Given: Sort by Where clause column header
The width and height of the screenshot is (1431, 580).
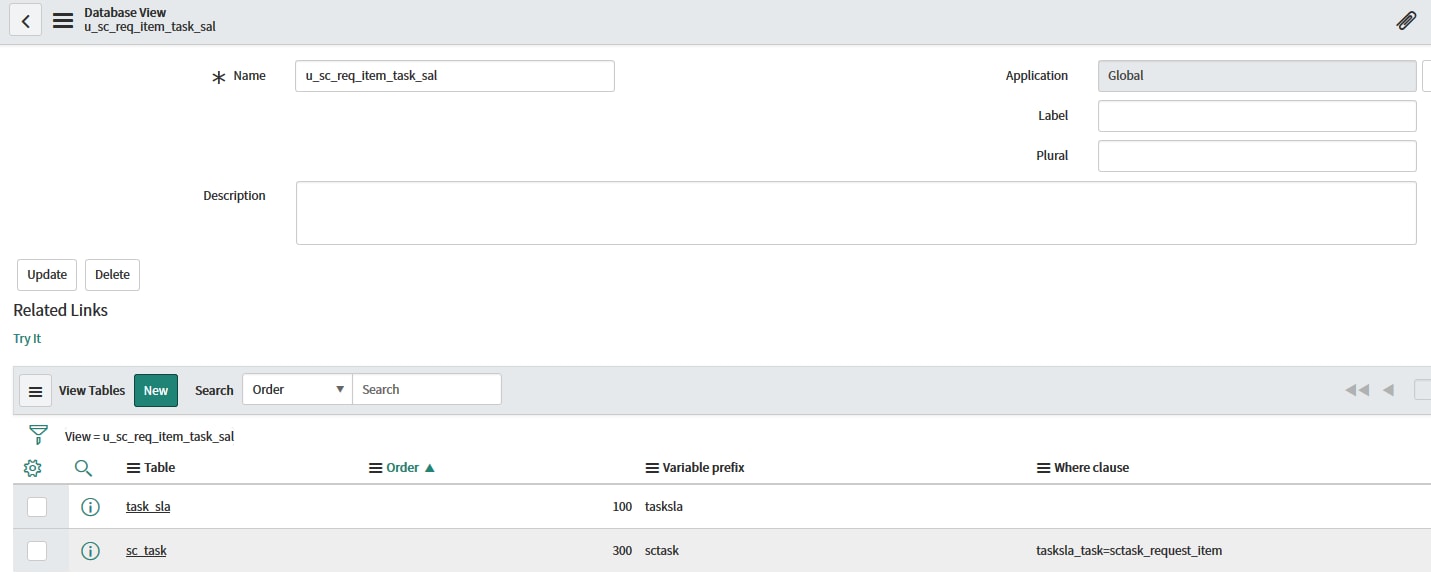Looking at the screenshot, I should click(1091, 468).
